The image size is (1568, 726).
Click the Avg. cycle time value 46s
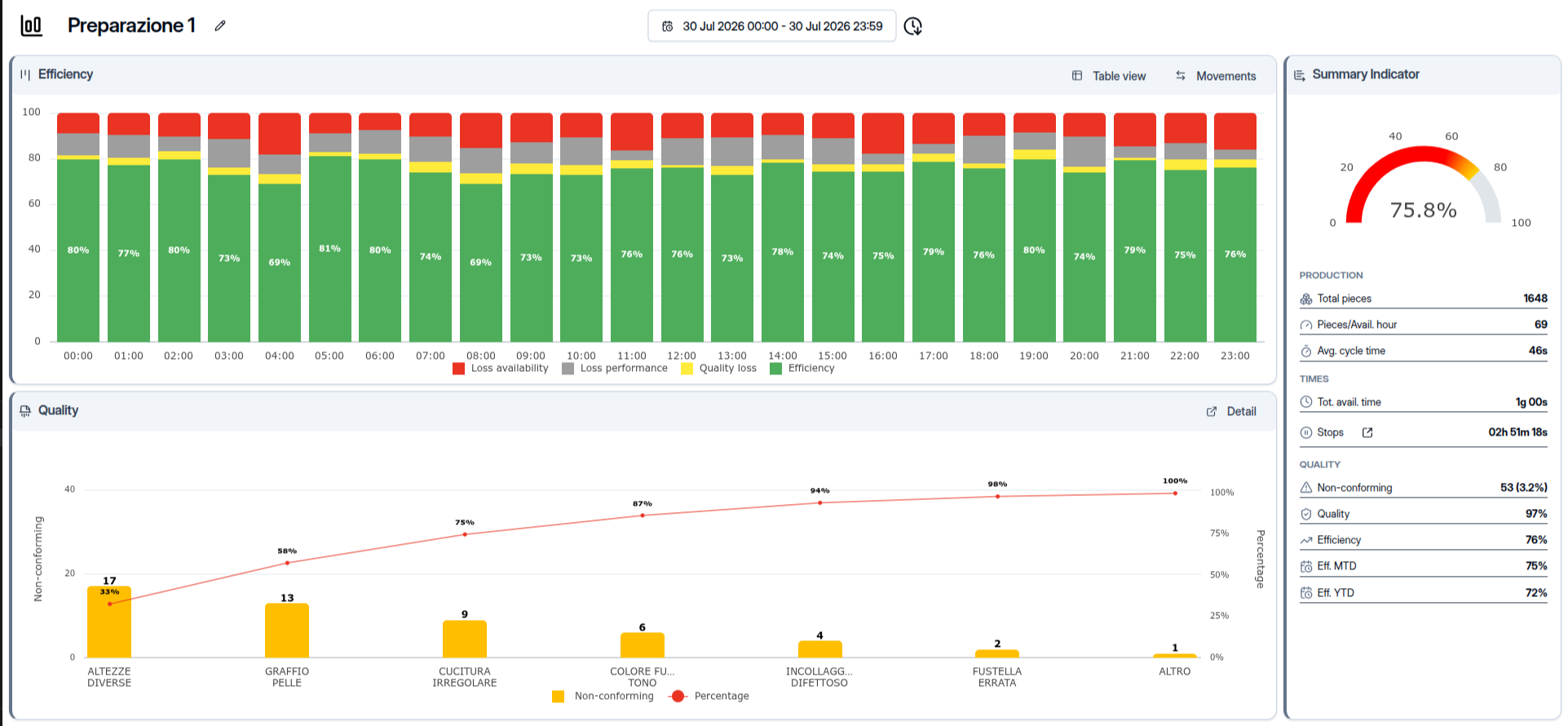[1538, 351]
